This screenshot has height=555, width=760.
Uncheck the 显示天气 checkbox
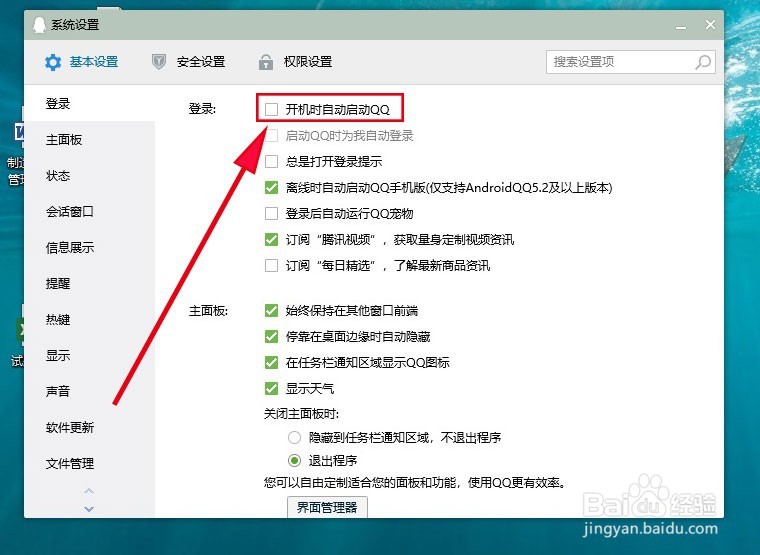tap(271, 388)
